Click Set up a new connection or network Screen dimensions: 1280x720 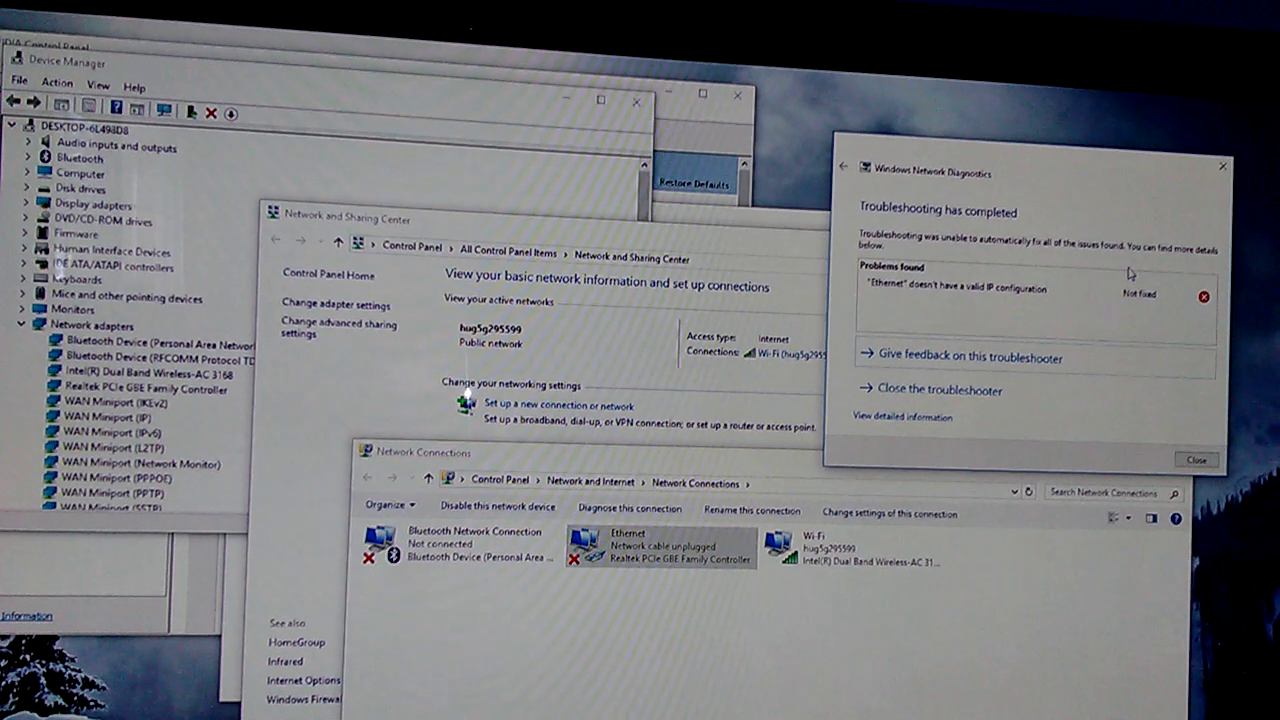[x=559, y=405]
